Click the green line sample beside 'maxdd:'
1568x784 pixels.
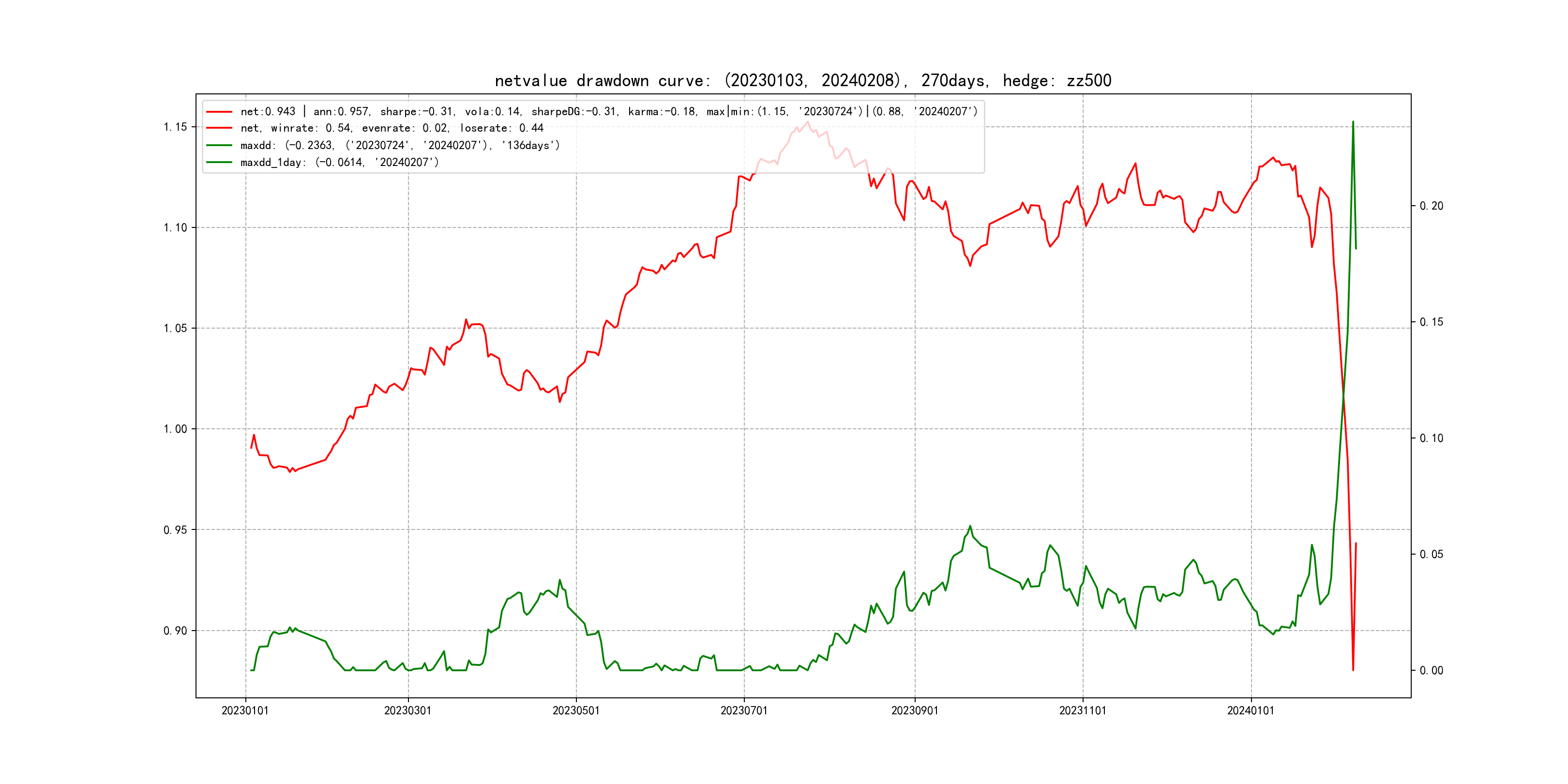point(219,146)
